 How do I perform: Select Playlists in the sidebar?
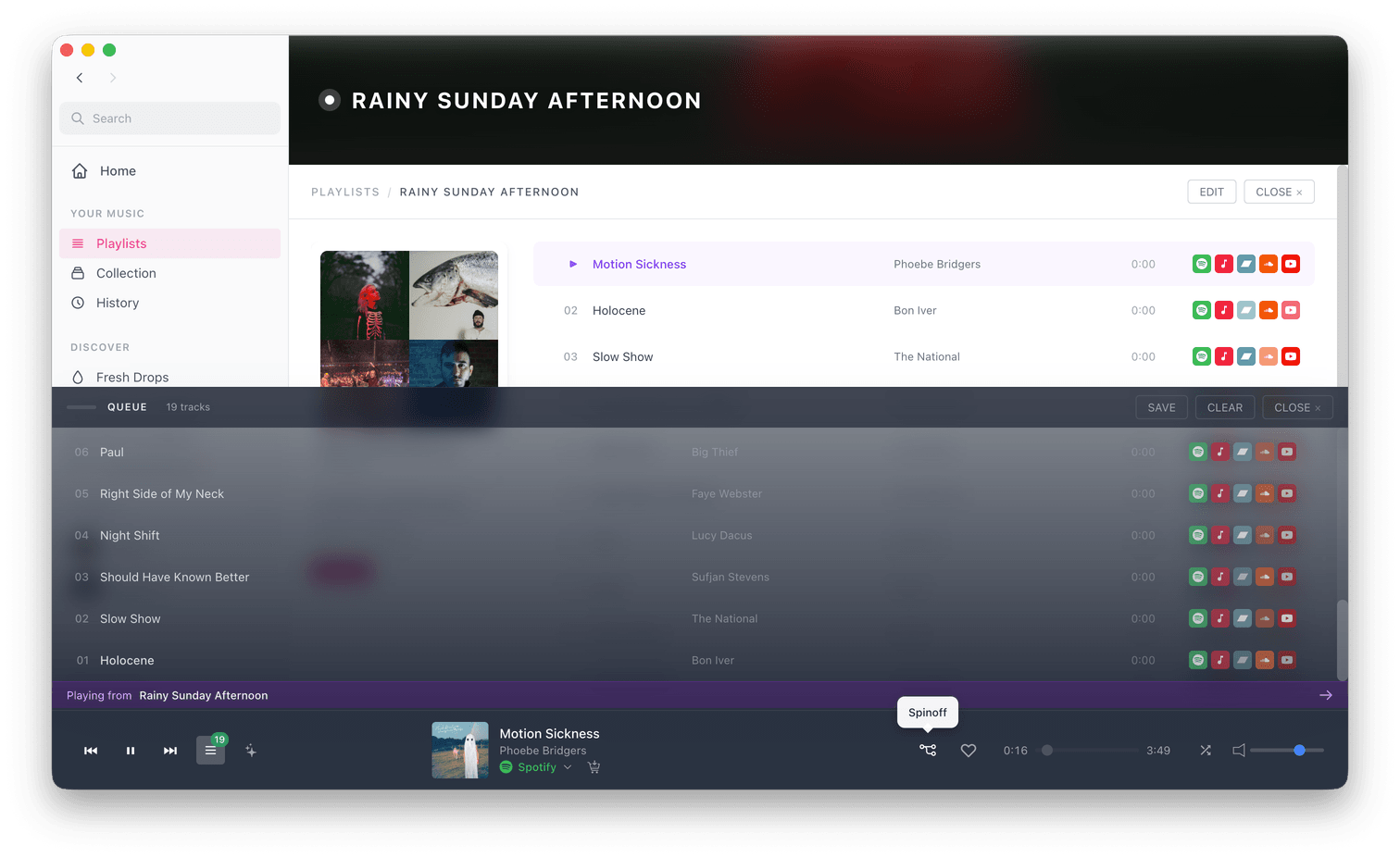(121, 242)
